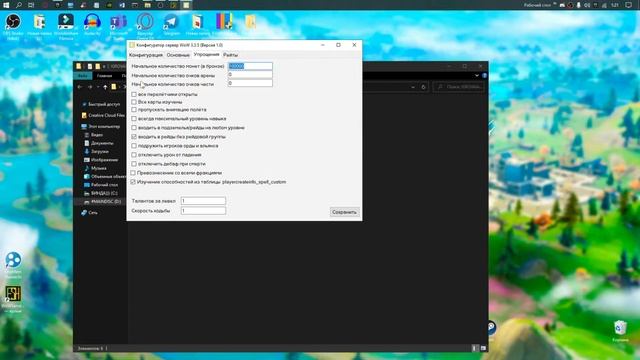The height and width of the screenshot is (360, 640).
Task: Expand the Explorer ribbon chevron
Action: (477, 76)
